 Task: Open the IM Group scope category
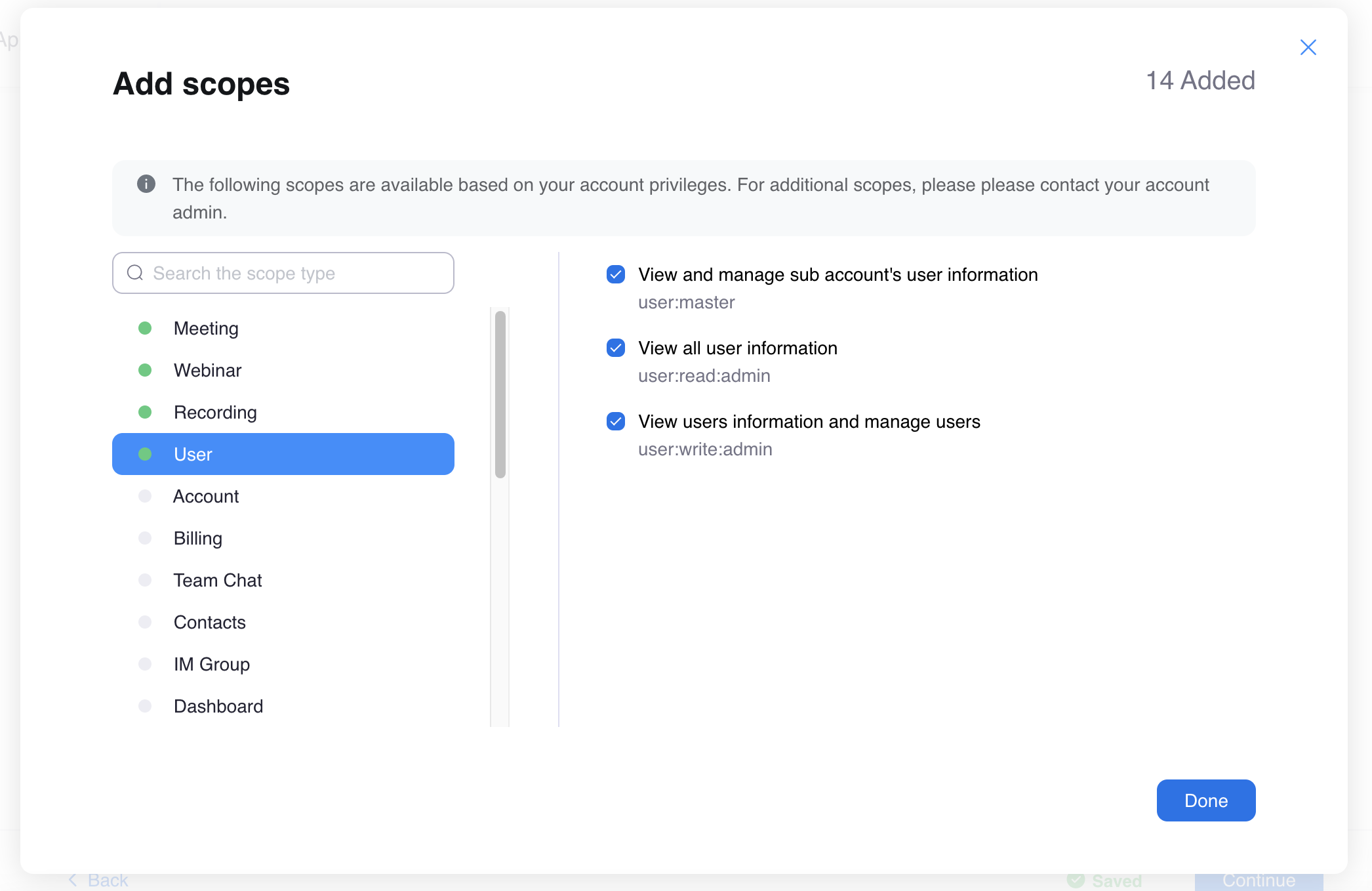[283, 664]
